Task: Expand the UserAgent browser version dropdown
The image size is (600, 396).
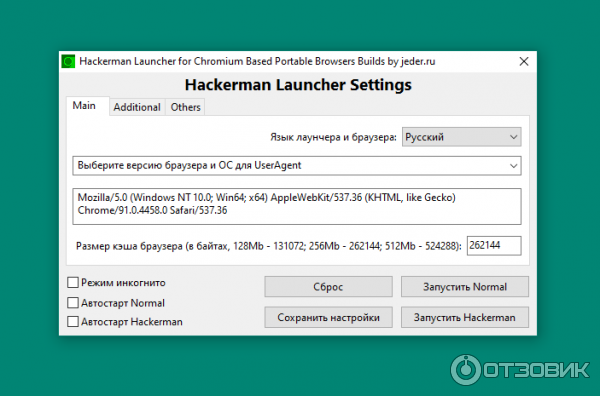Action: pos(297,166)
